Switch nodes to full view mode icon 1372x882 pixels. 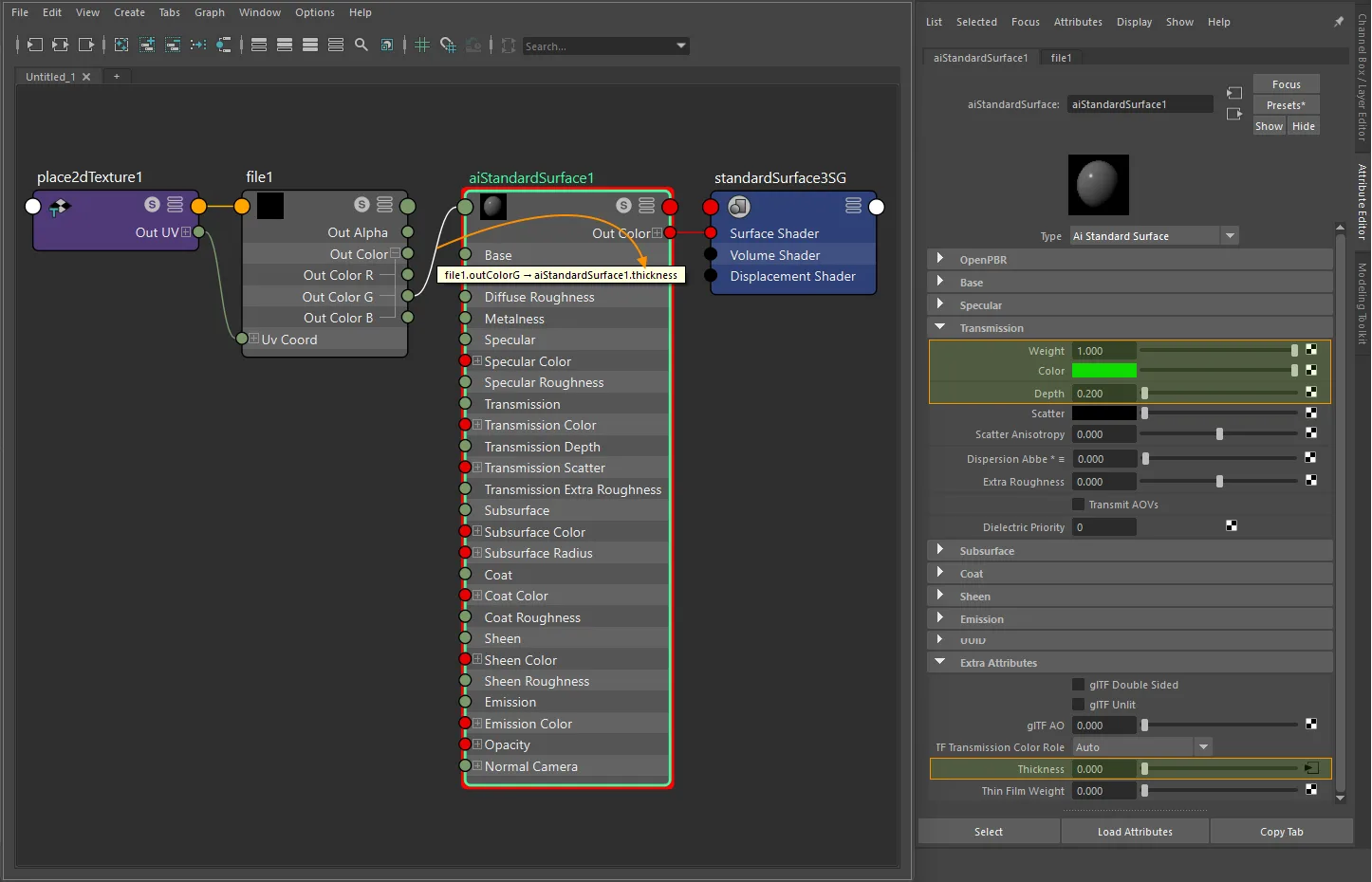point(310,45)
